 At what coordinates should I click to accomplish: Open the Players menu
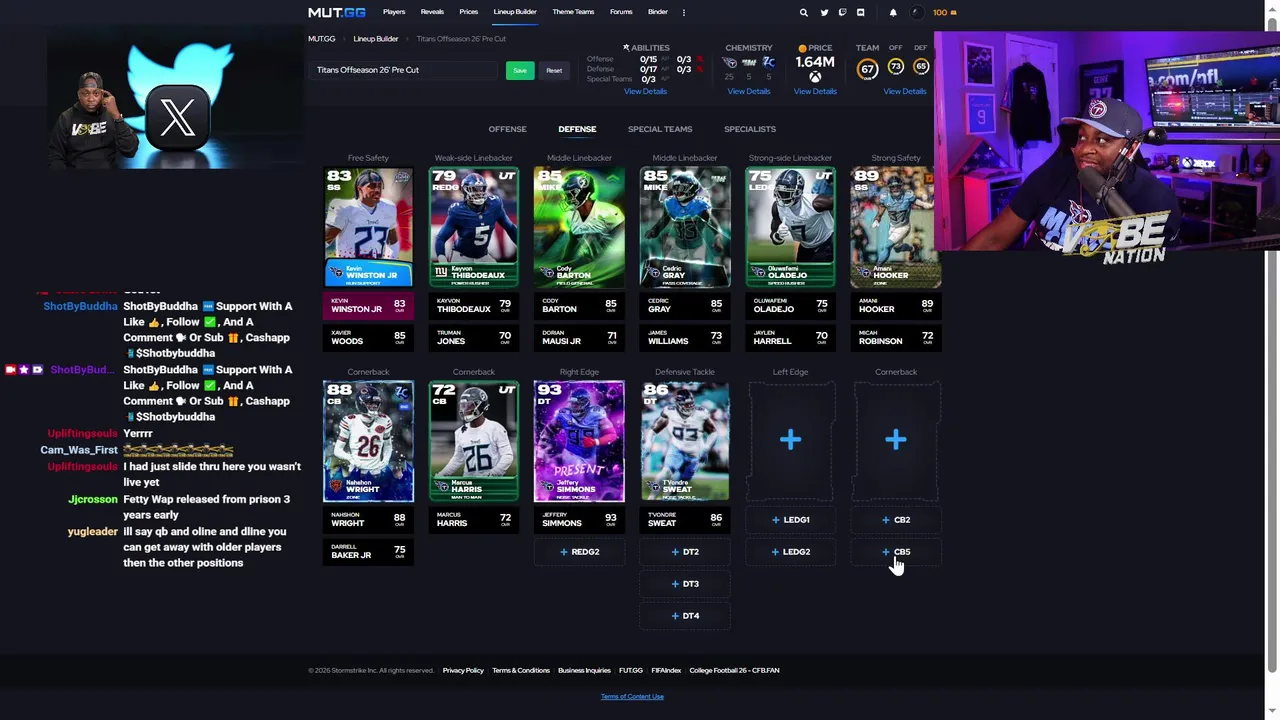pyautogui.click(x=394, y=12)
